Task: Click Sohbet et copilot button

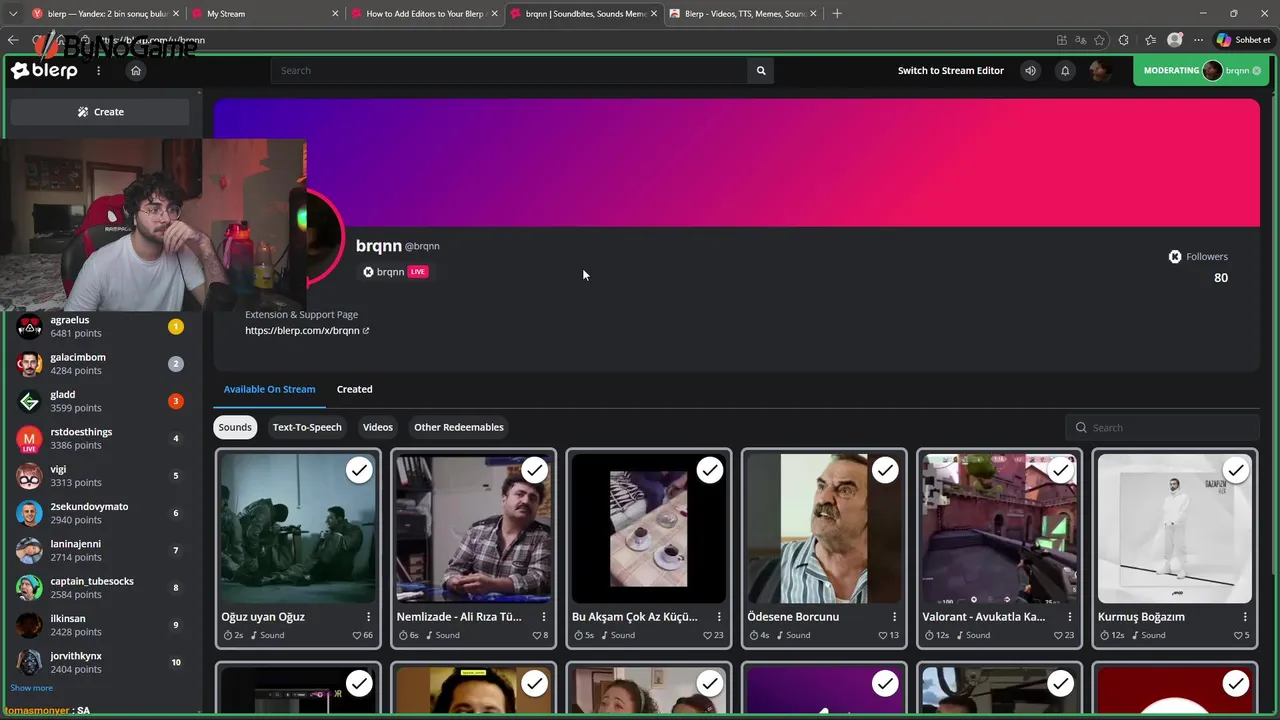Action: pos(1243,40)
